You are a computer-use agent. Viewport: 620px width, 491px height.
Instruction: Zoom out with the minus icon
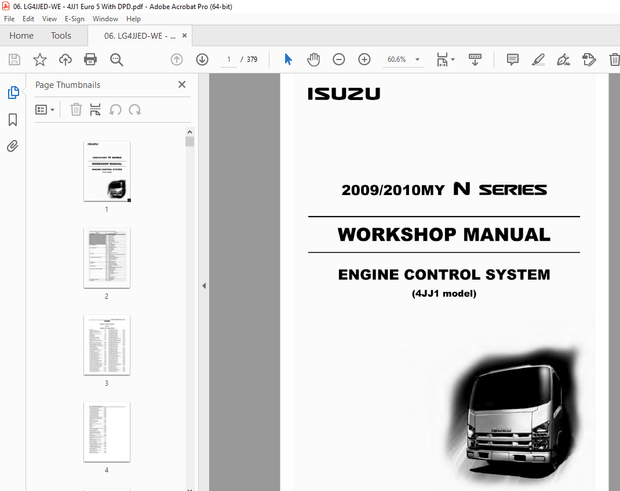click(338, 60)
